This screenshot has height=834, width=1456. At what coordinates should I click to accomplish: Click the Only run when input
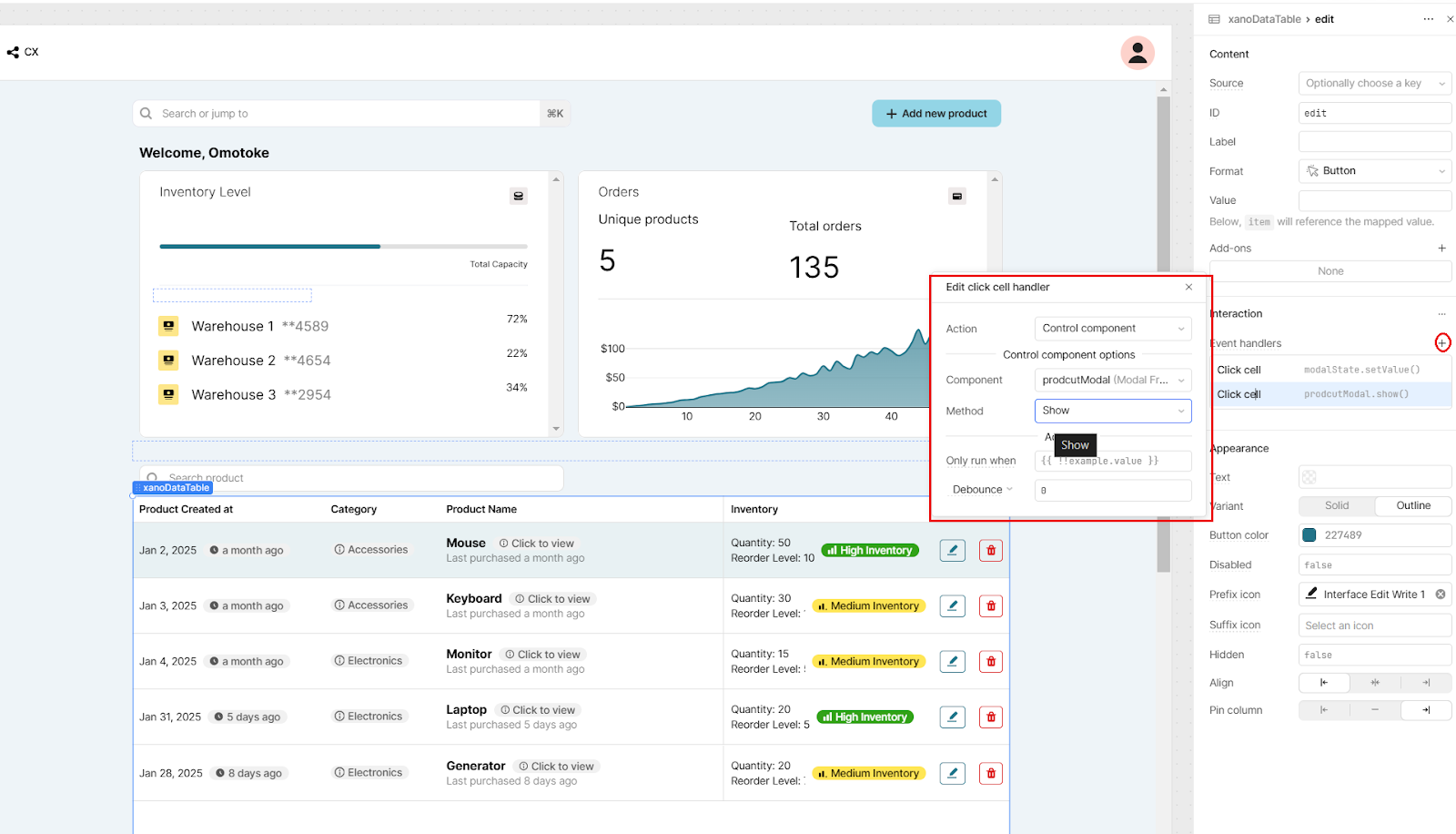coord(1113,461)
